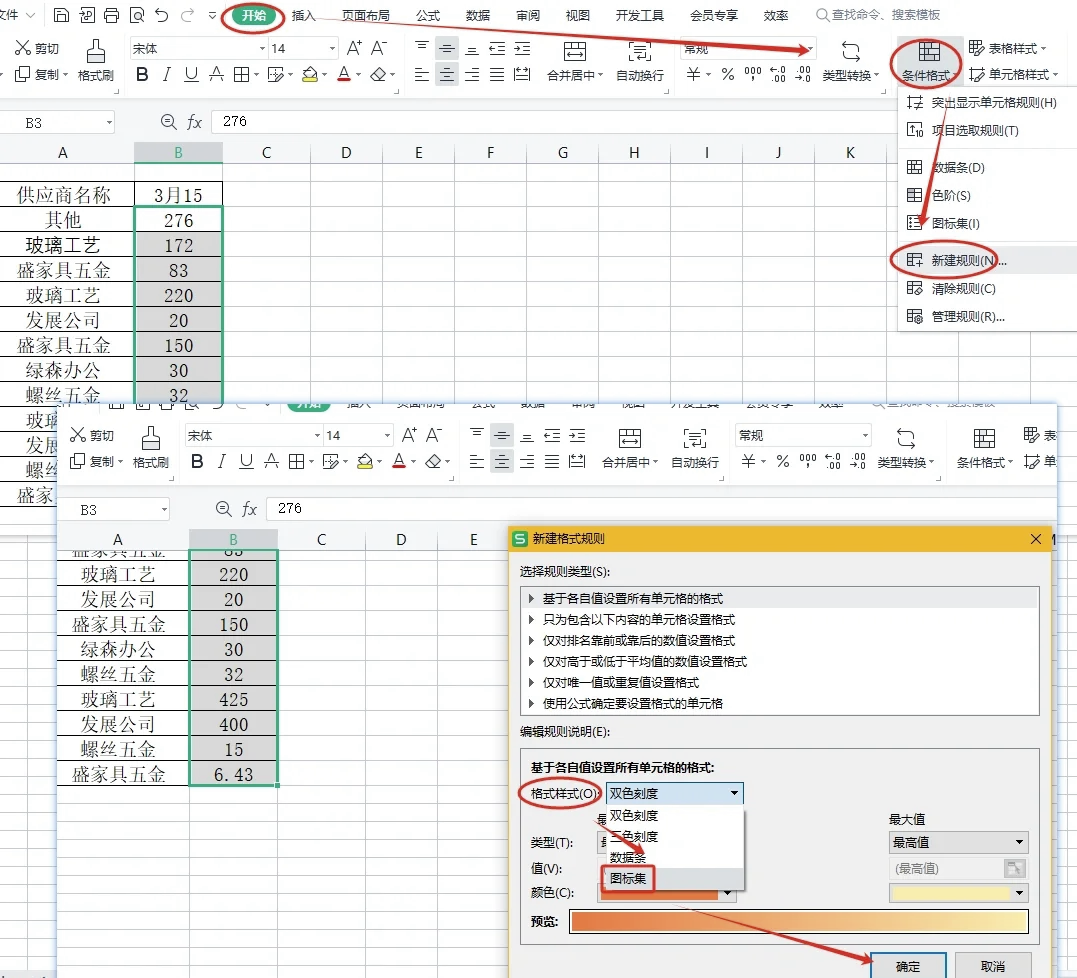Decrease font size with A- in upper ribbon

[x=378, y=47]
